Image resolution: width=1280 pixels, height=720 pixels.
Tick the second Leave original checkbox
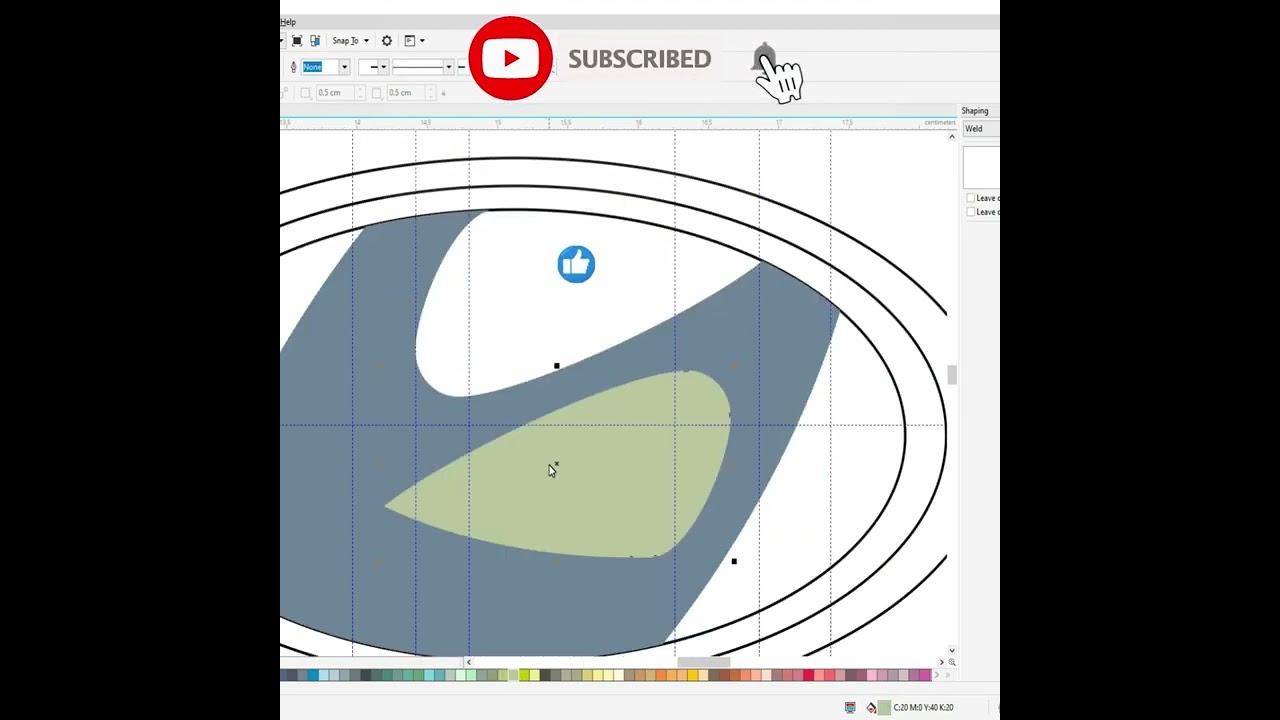[971, 212]
